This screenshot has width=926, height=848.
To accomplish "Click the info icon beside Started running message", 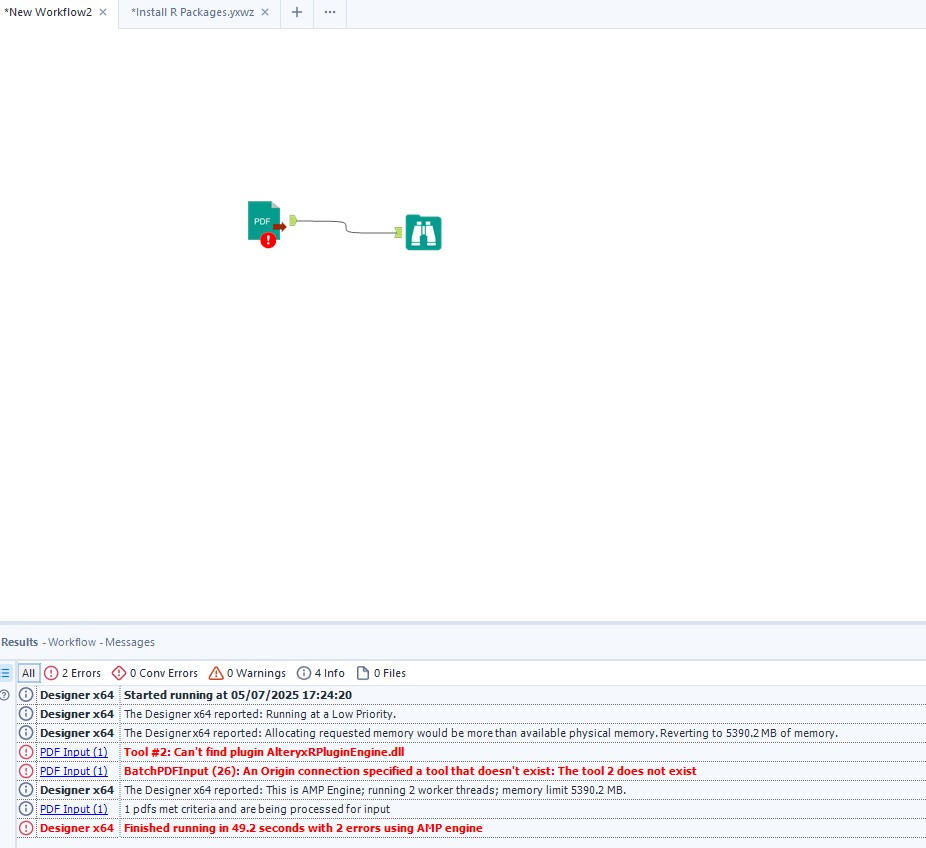I will click(x=25, y=694).
